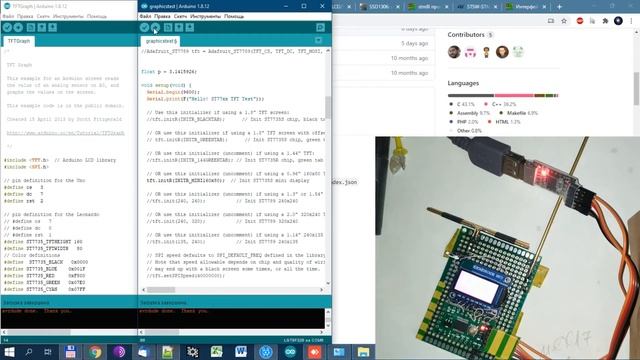Click Save sketch icon in TFTGraph window
The height and width of the screenshot is (360, 640).
click(x=53, y=27)
